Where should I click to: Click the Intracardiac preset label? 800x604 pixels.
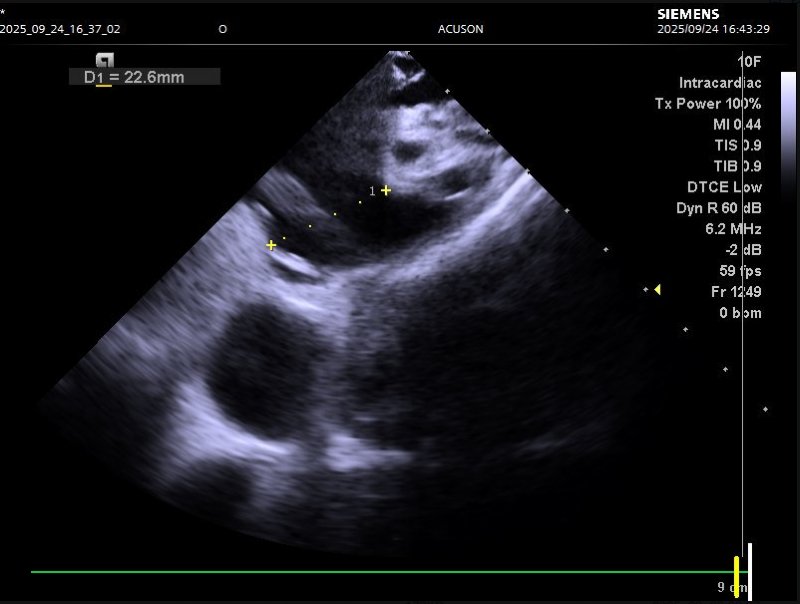(720, 82)
